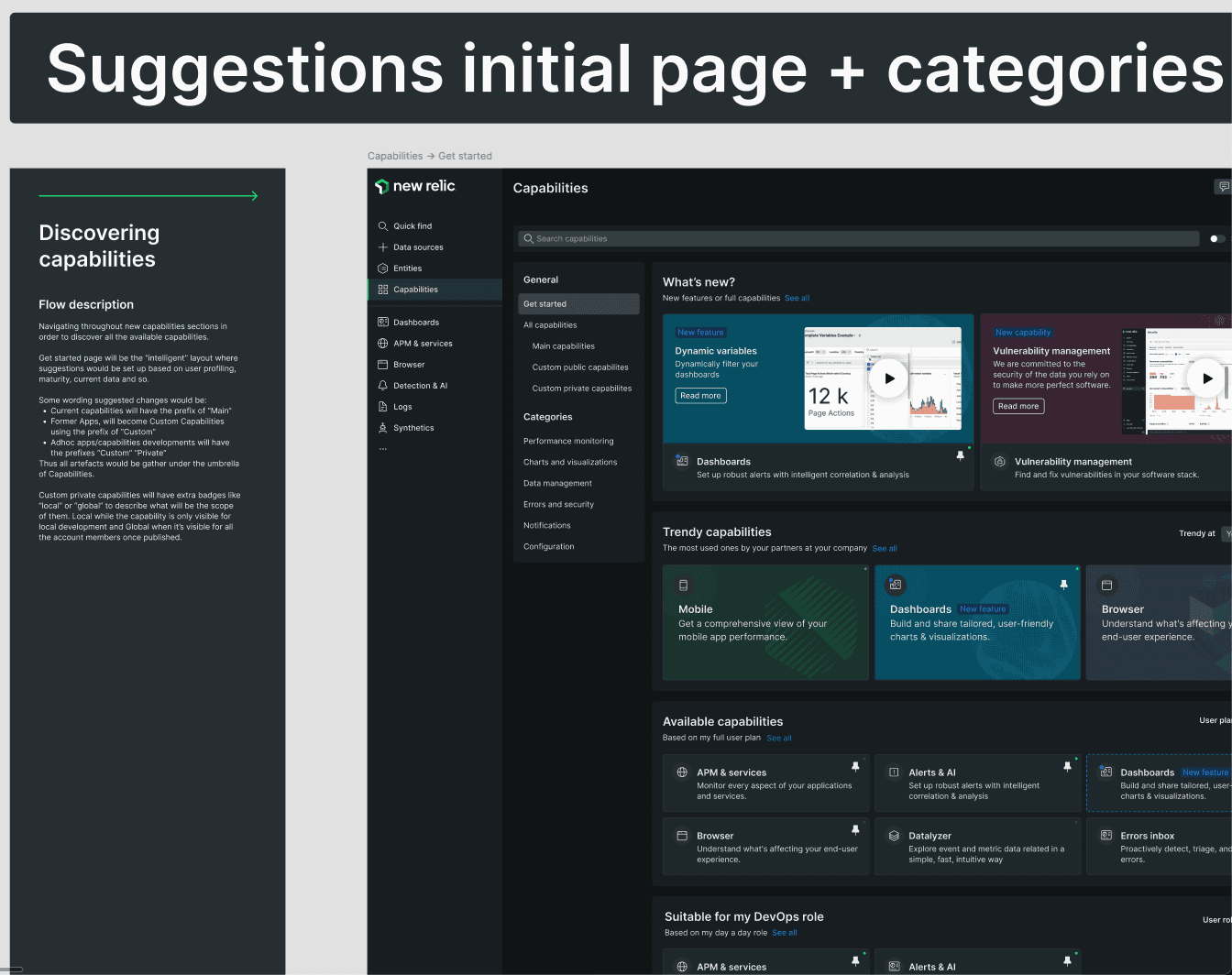Viewport: 1232px width, 975px height.
Task: Open APM & services in the left navigation sidebar
Action: click(423, 344)
